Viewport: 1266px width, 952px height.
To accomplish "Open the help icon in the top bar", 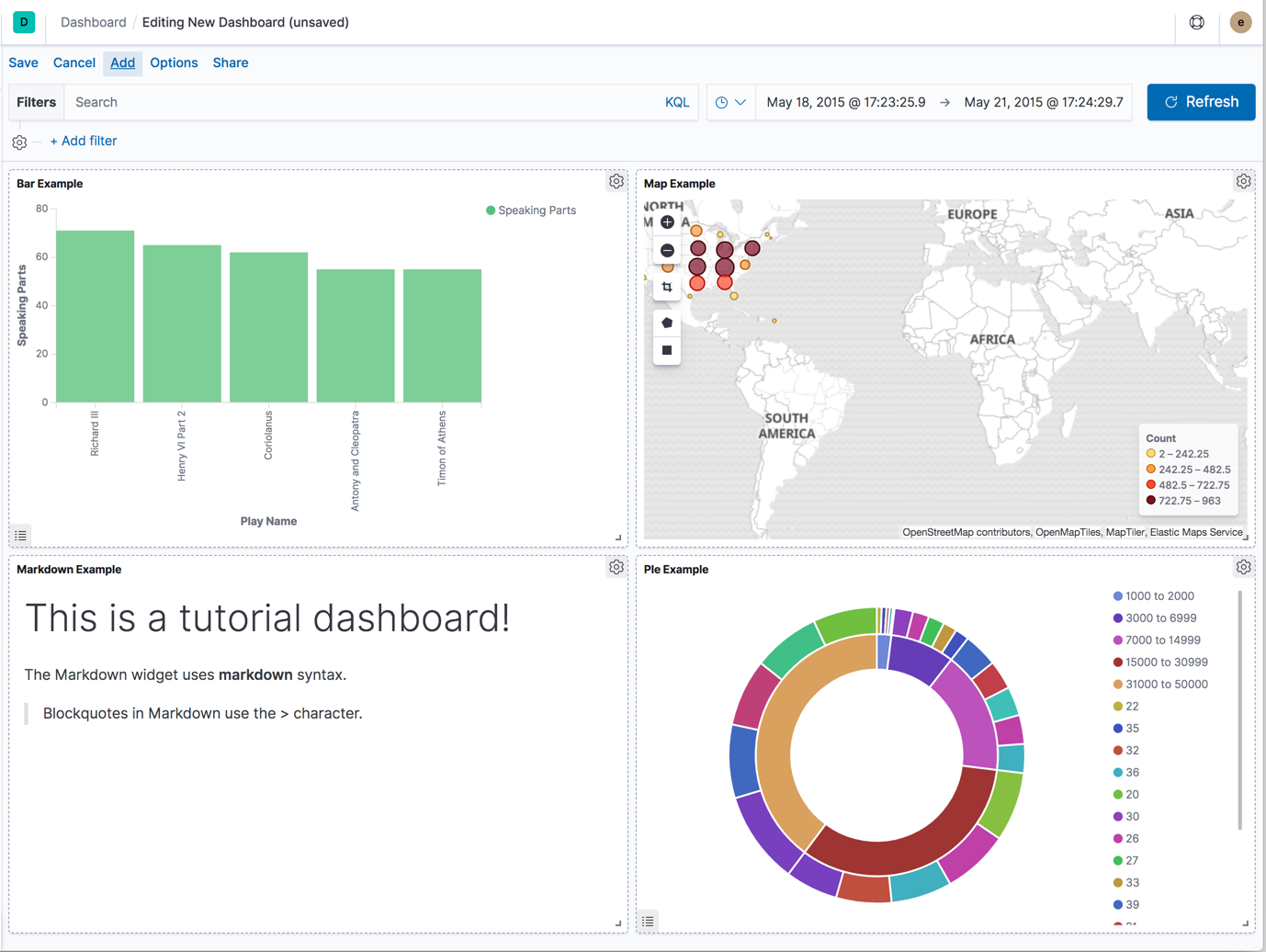I will click(x=1196, y=22).
